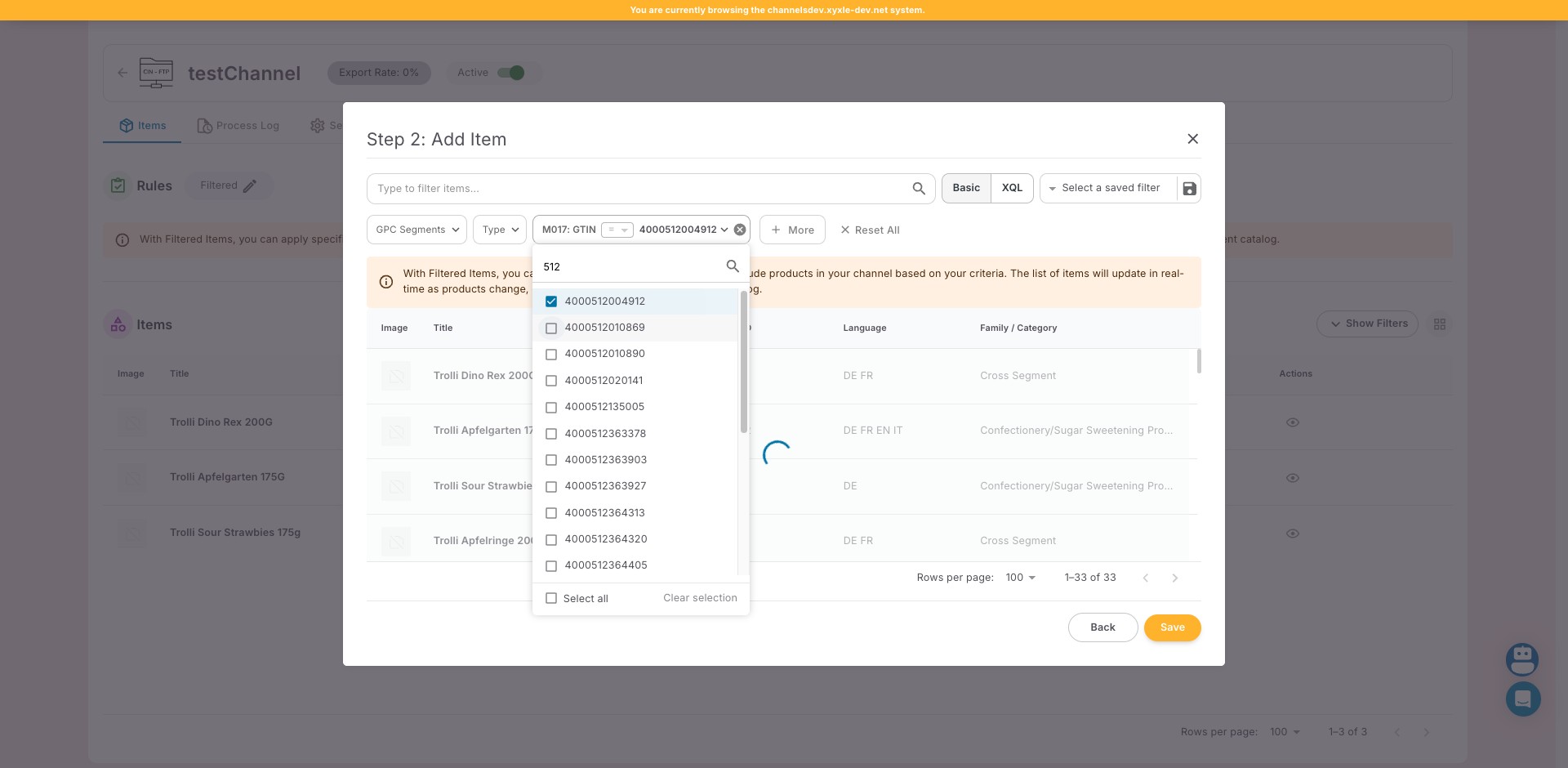Screen dimensions: 1568x768
Task: Select the Basic filter mode
Action: (x=966, y=188)
